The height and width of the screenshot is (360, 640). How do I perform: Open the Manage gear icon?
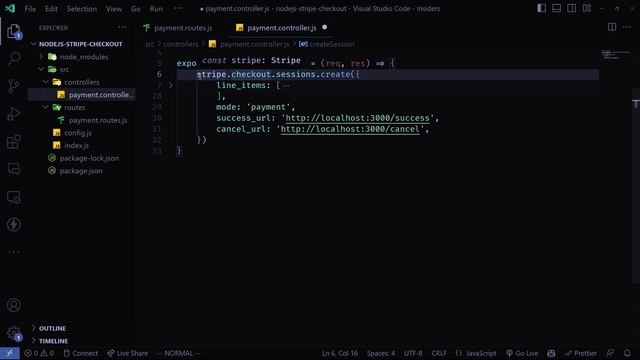14,333
